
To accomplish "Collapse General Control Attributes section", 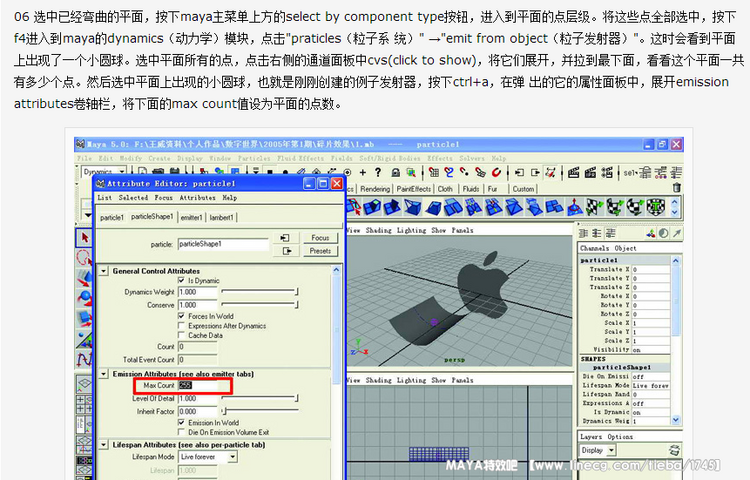I will (x=104, y=271).
